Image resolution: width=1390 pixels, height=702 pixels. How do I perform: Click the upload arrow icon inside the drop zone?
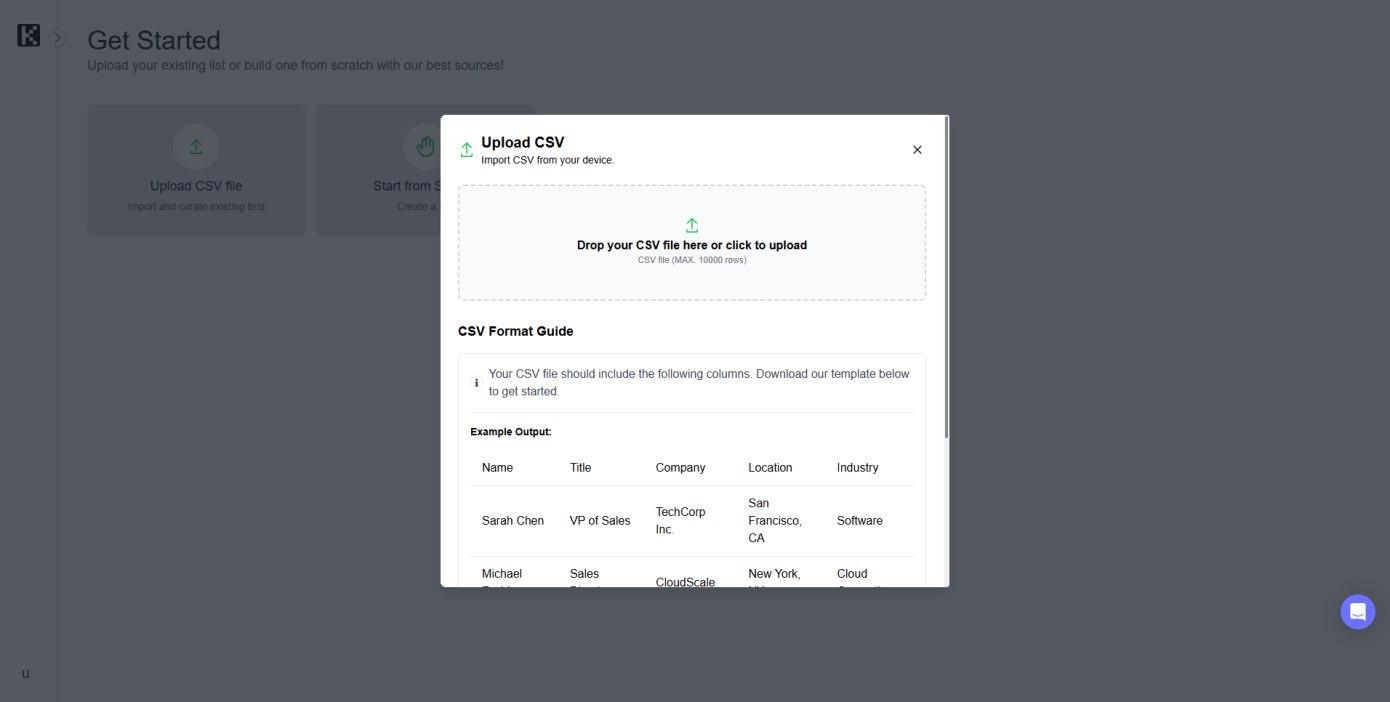692,225
